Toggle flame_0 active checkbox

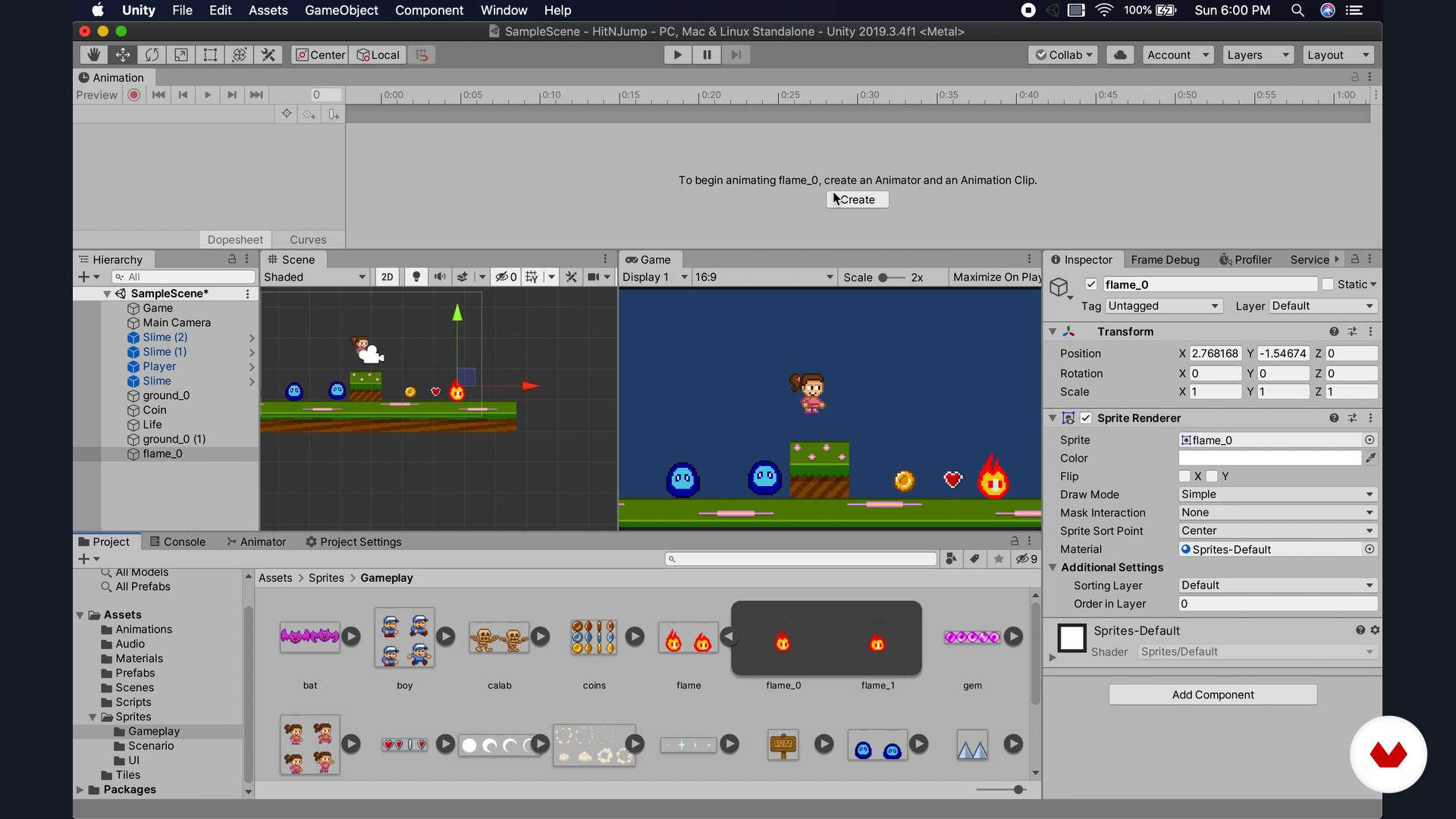[x=1090, y=284]
